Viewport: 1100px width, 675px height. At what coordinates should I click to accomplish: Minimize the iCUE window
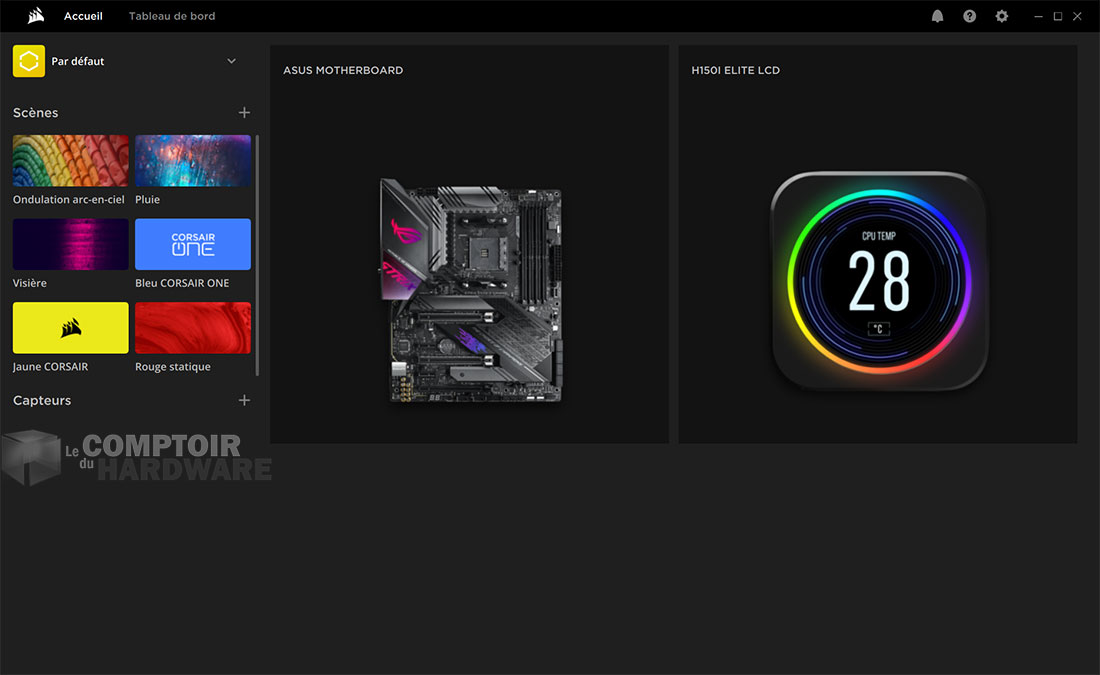click(1038, 16)
